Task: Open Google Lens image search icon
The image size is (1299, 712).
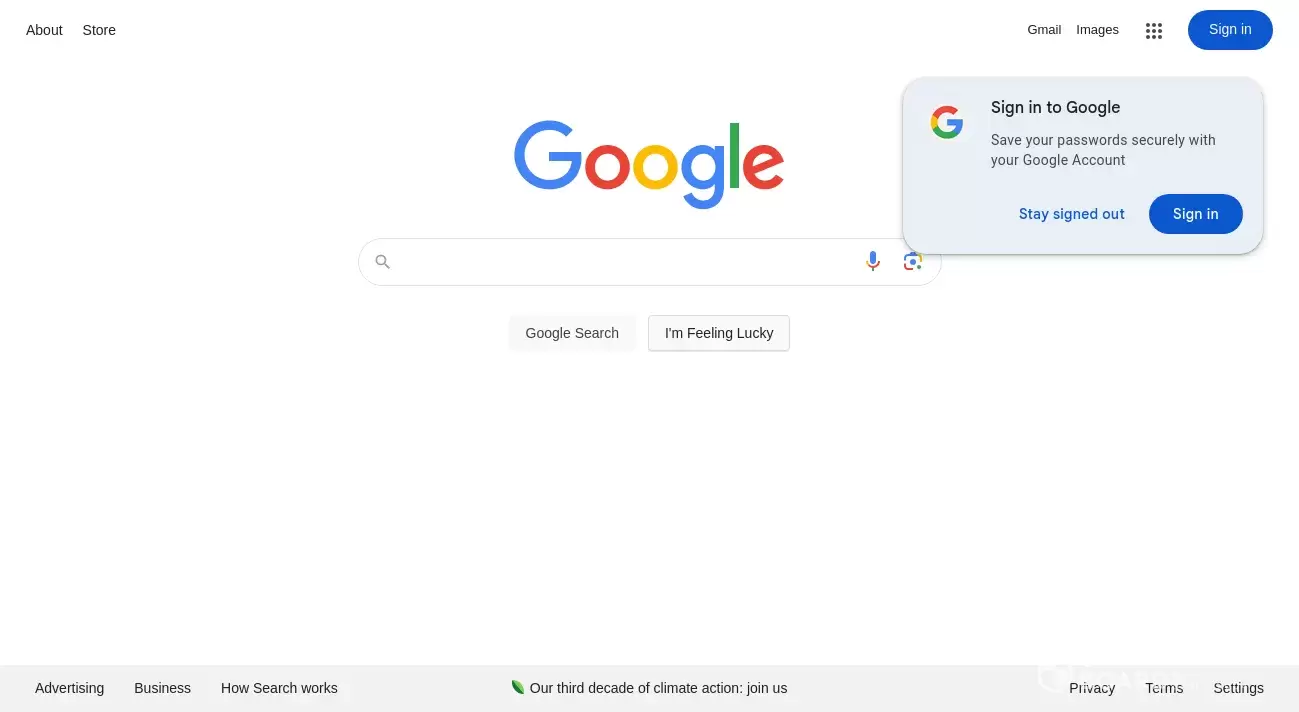Action: pos(912,261)
